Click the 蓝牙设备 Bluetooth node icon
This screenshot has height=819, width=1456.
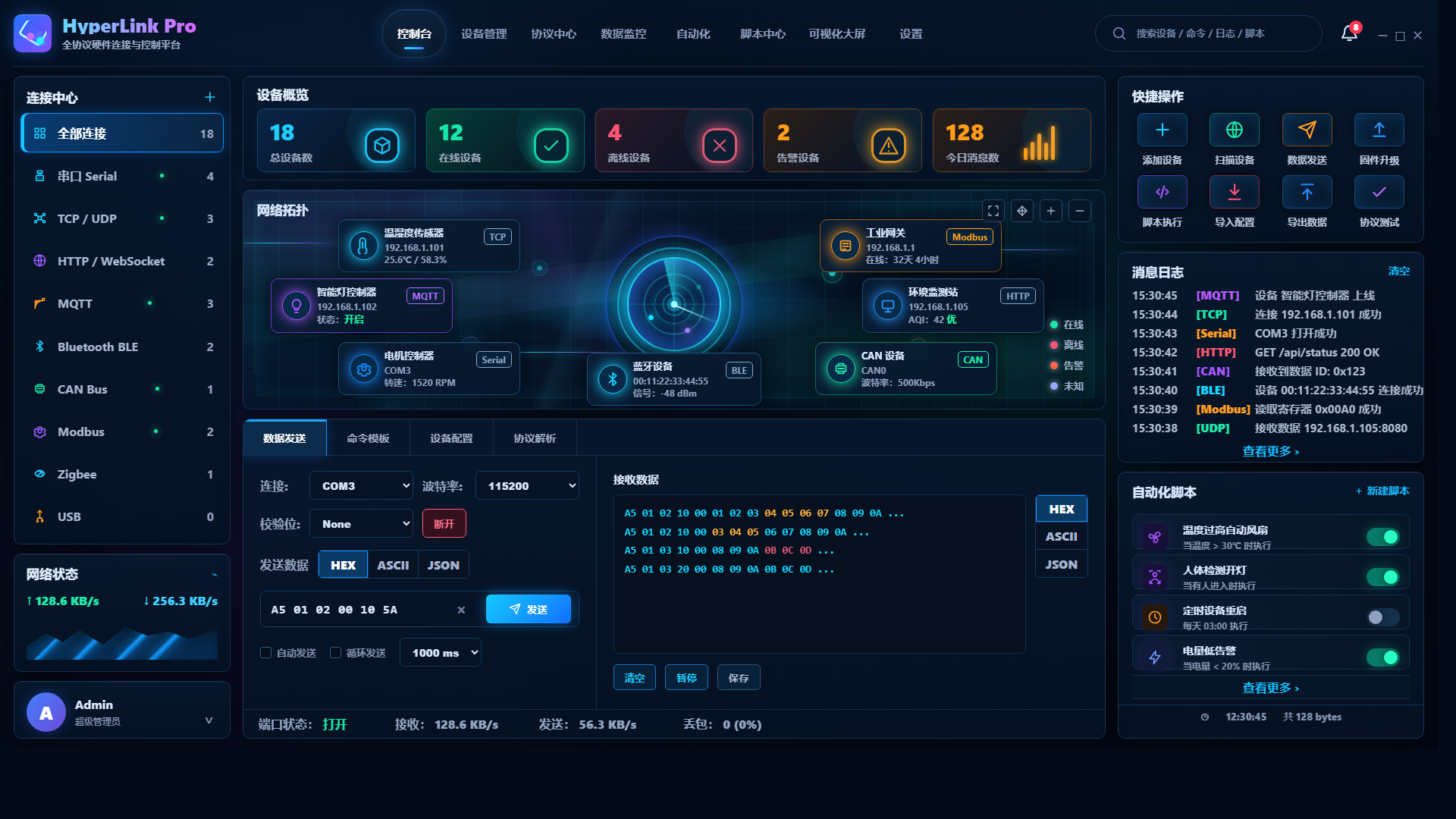click(612, 378)
